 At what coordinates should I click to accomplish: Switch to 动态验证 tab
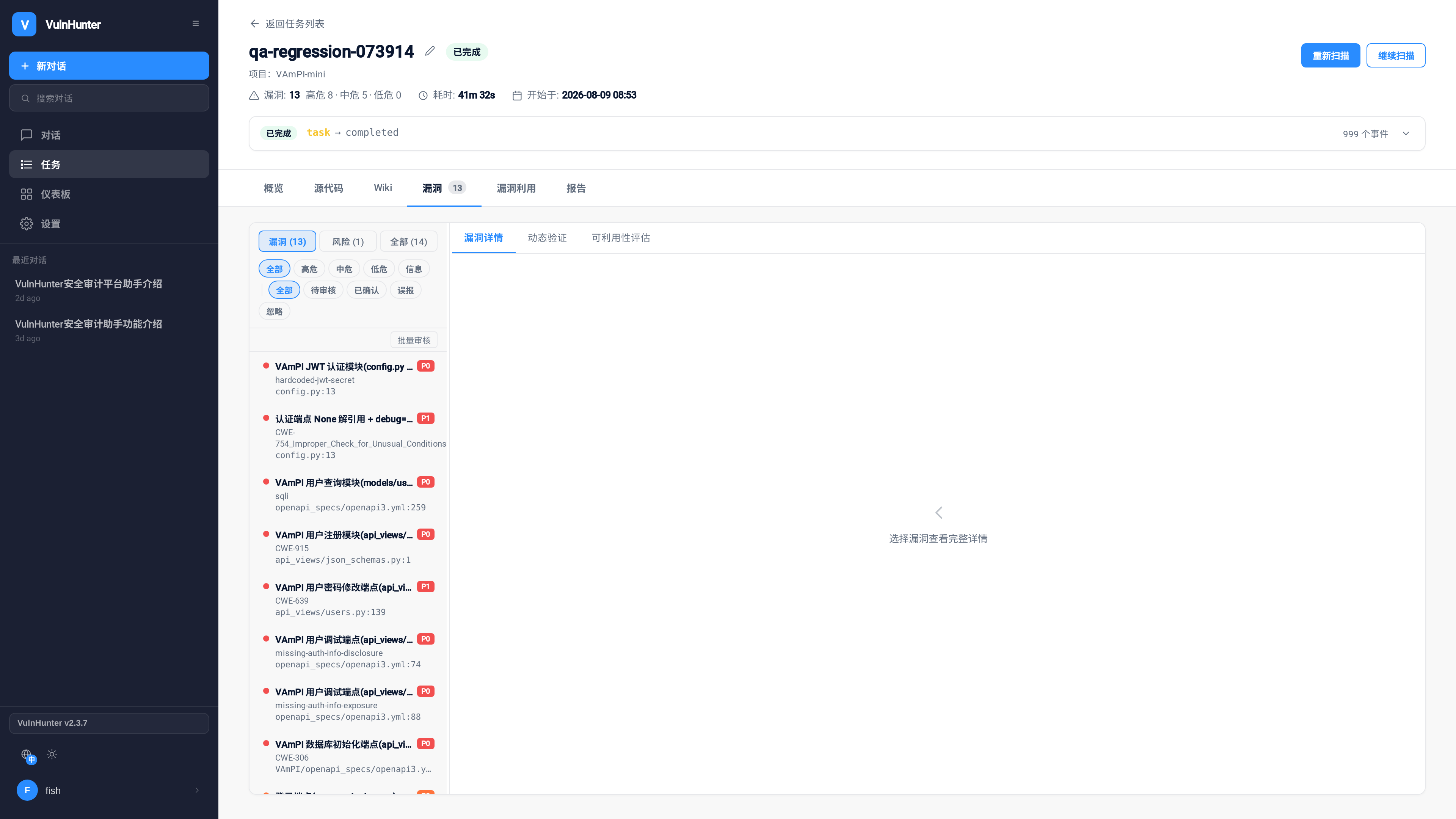coord(547,238)
